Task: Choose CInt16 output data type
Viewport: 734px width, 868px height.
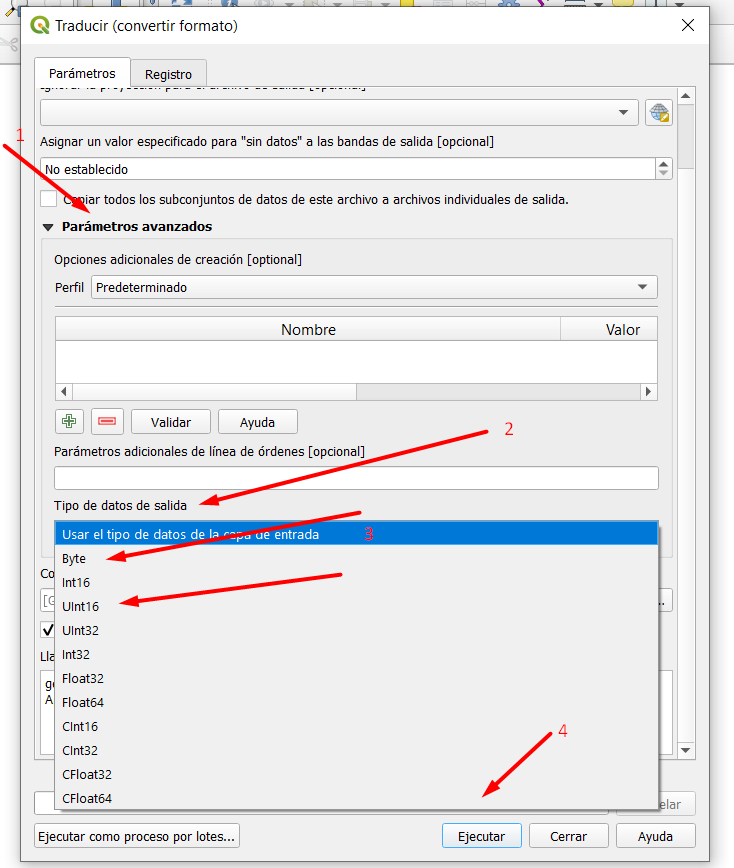Action: coord(356,726)
